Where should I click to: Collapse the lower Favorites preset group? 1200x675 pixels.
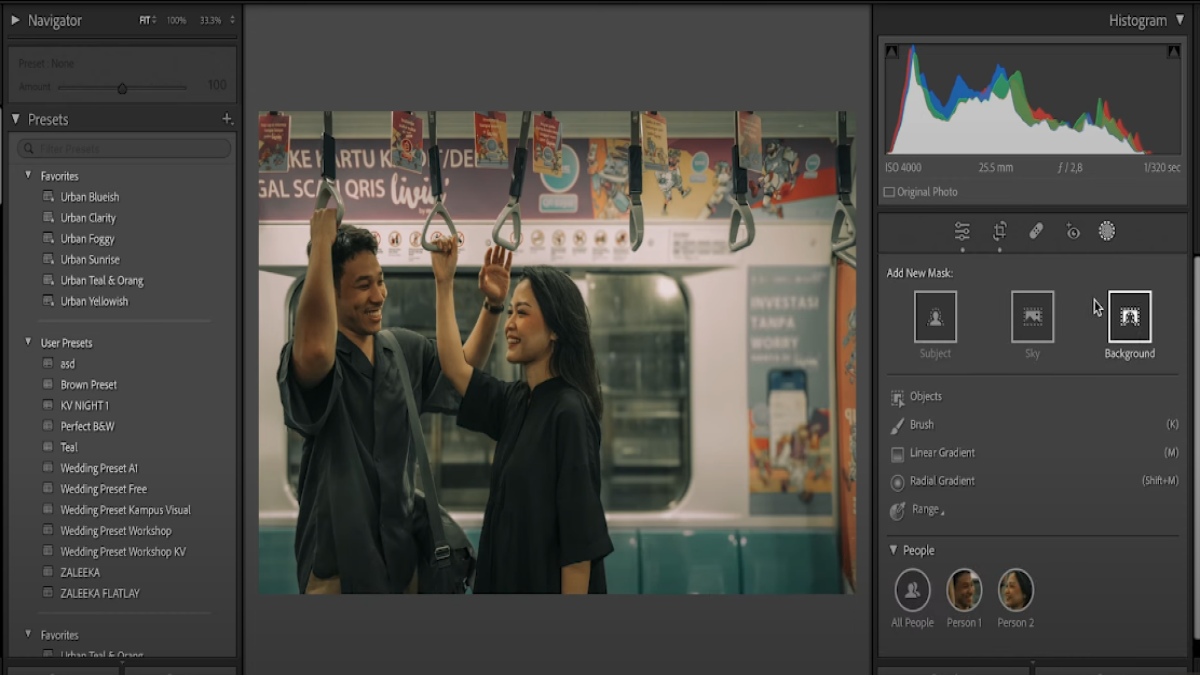pos(28,634)
